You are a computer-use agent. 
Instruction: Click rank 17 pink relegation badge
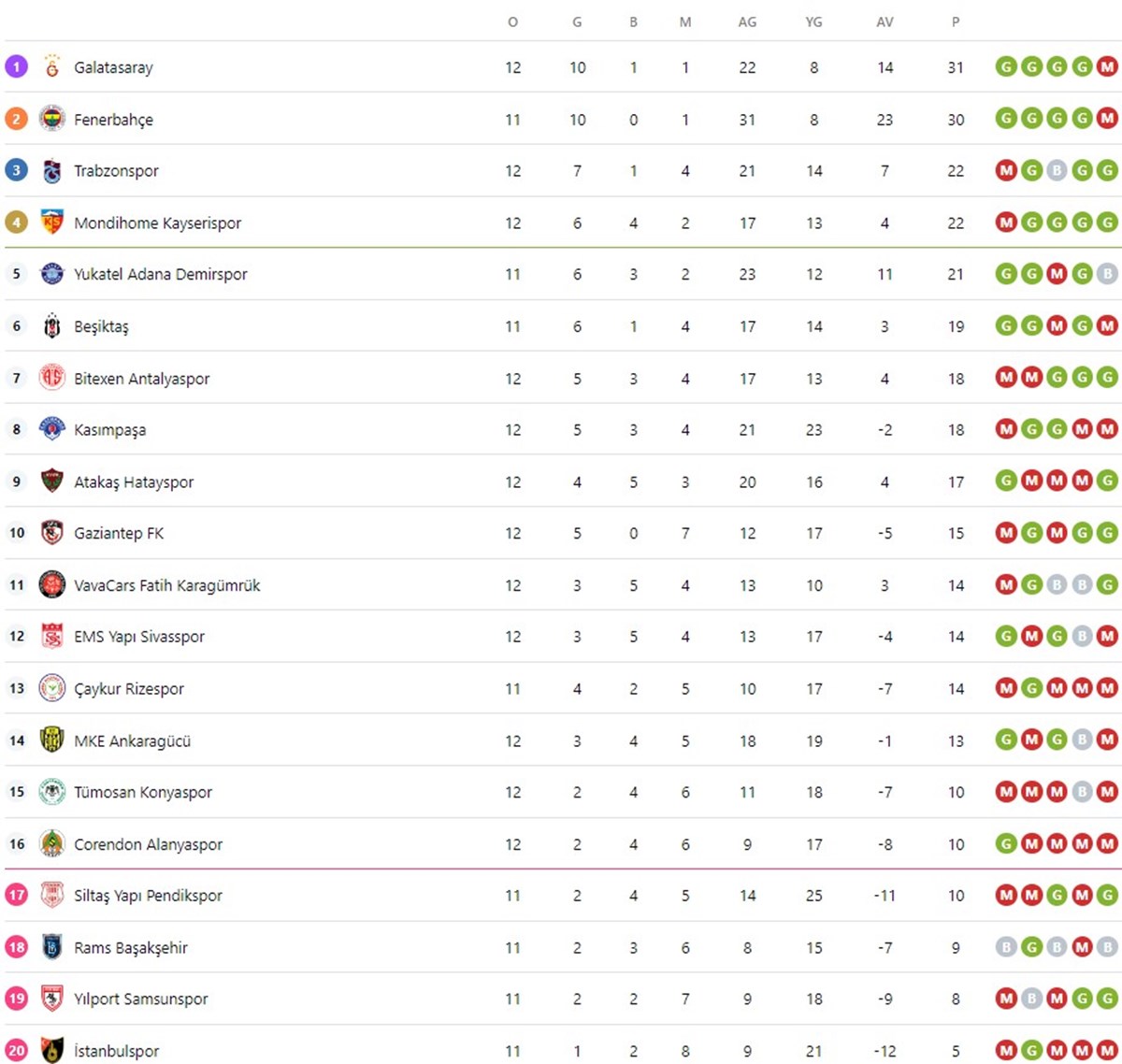tap(16, 895)
